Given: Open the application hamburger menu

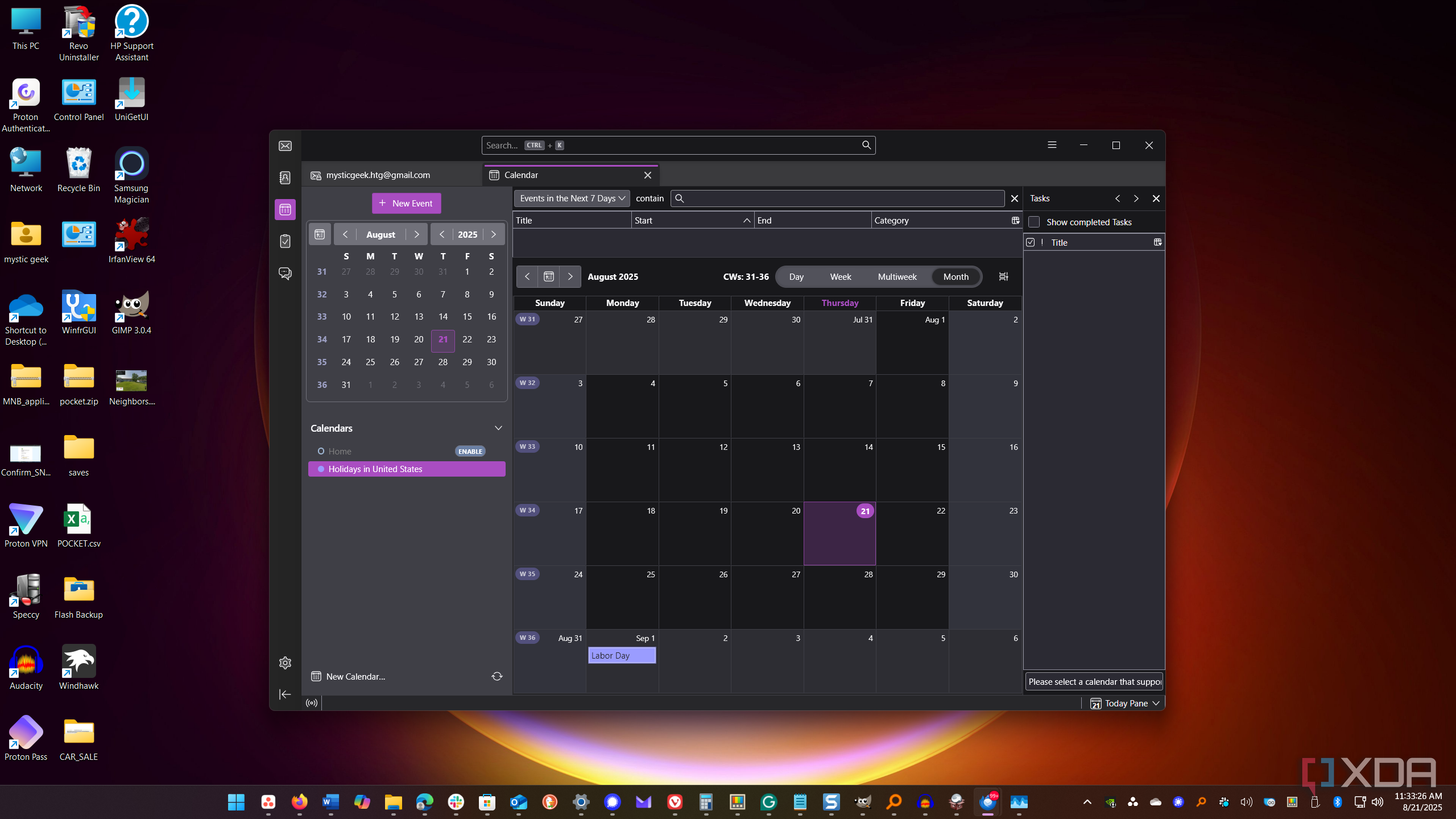Looking at the screenshot, I should [1052, 145].
